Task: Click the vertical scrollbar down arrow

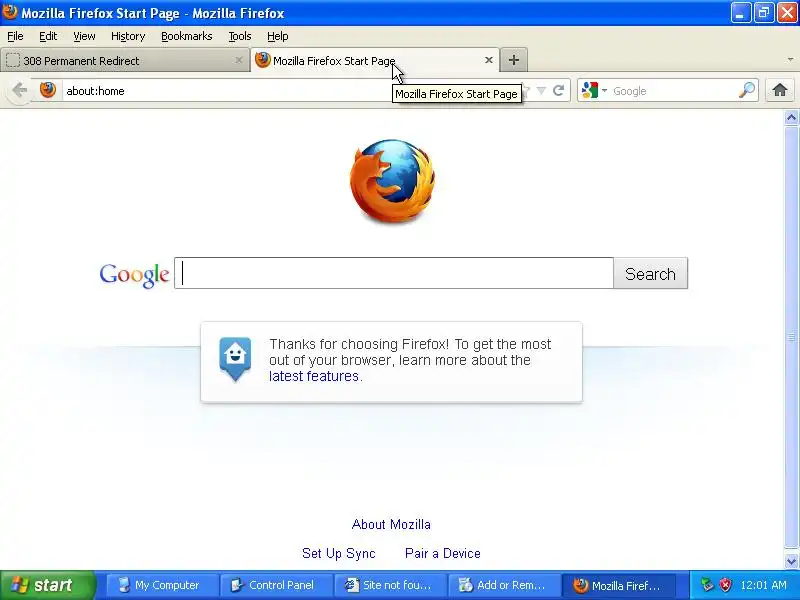Action: [x=791, y=561]
